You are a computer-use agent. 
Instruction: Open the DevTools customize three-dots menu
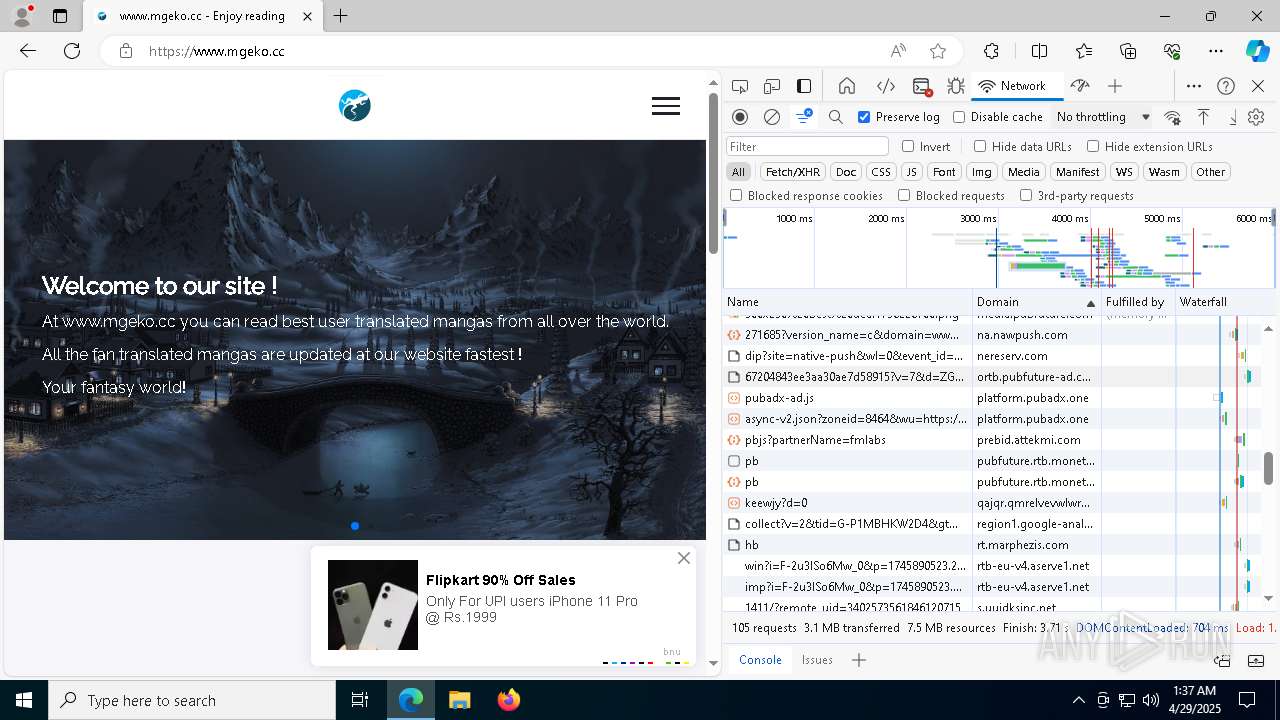click(x=1194, y=86)
